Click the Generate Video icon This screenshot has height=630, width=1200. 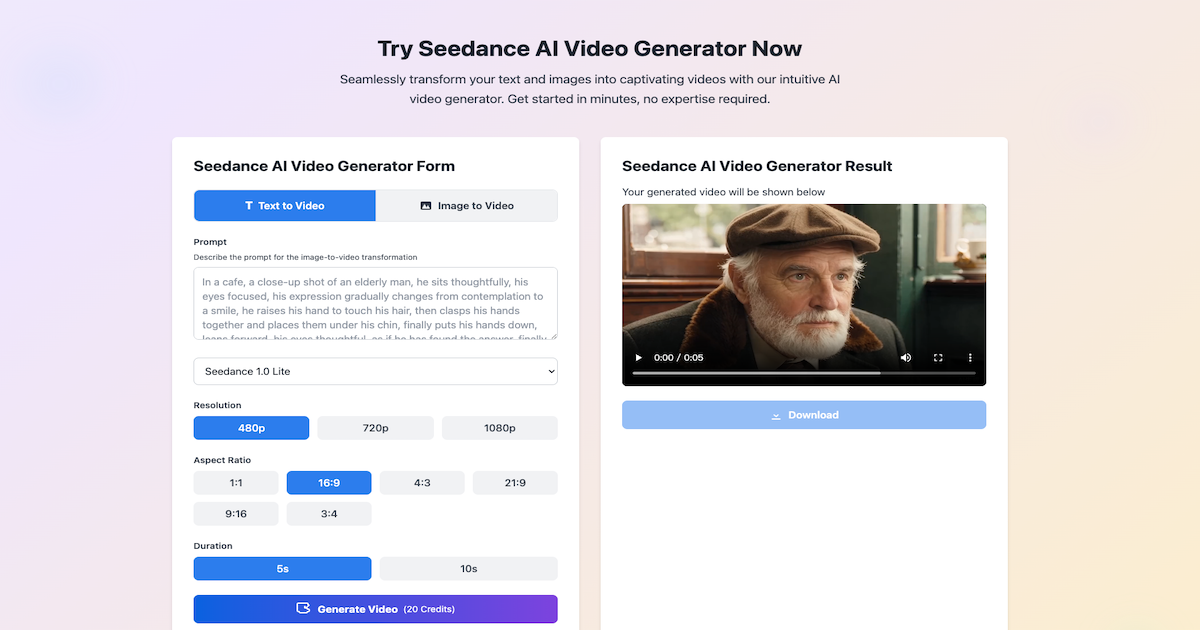tap(304, 608)
